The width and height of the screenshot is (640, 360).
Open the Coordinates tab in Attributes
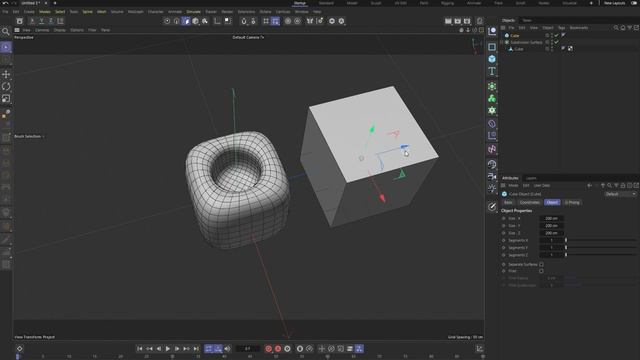coord(529,202)
